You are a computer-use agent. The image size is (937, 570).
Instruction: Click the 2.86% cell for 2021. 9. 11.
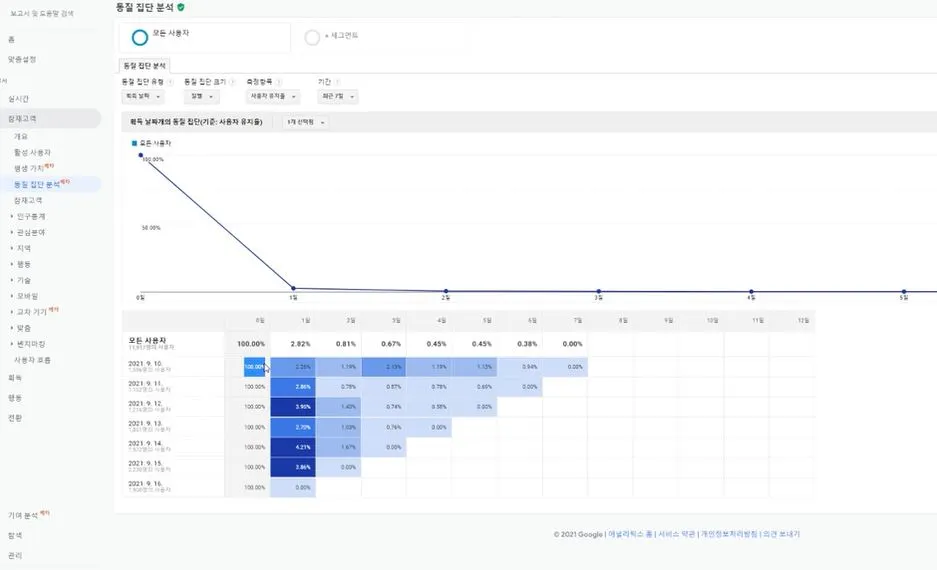pos(293,387)
